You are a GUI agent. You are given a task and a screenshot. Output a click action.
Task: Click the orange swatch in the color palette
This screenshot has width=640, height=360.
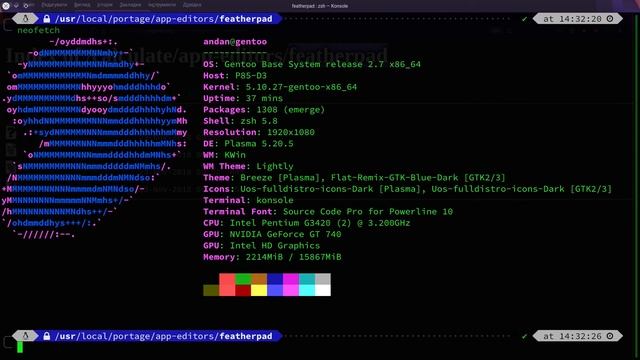[259, 279]
